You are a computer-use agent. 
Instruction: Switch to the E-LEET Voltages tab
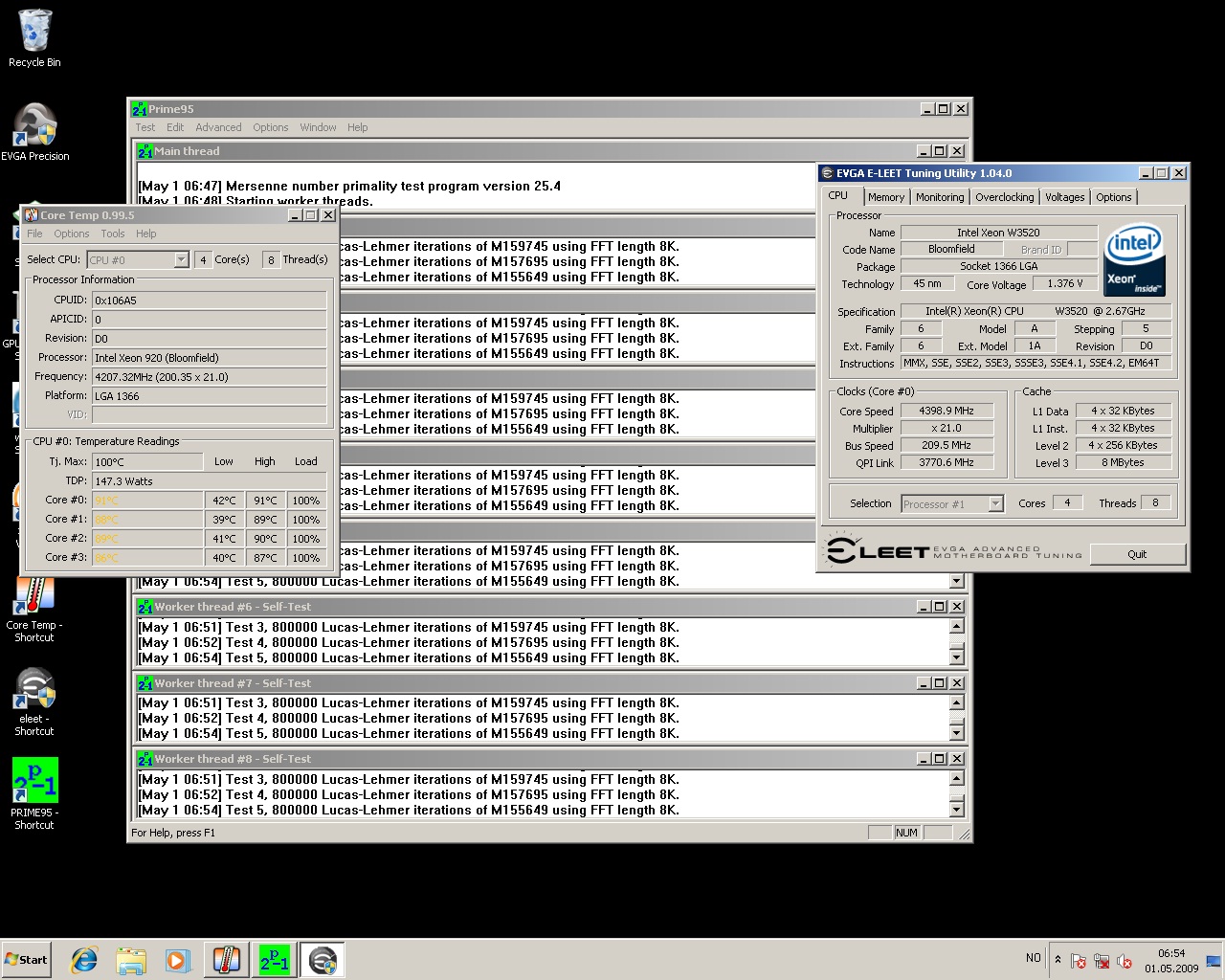[1065, 197]
